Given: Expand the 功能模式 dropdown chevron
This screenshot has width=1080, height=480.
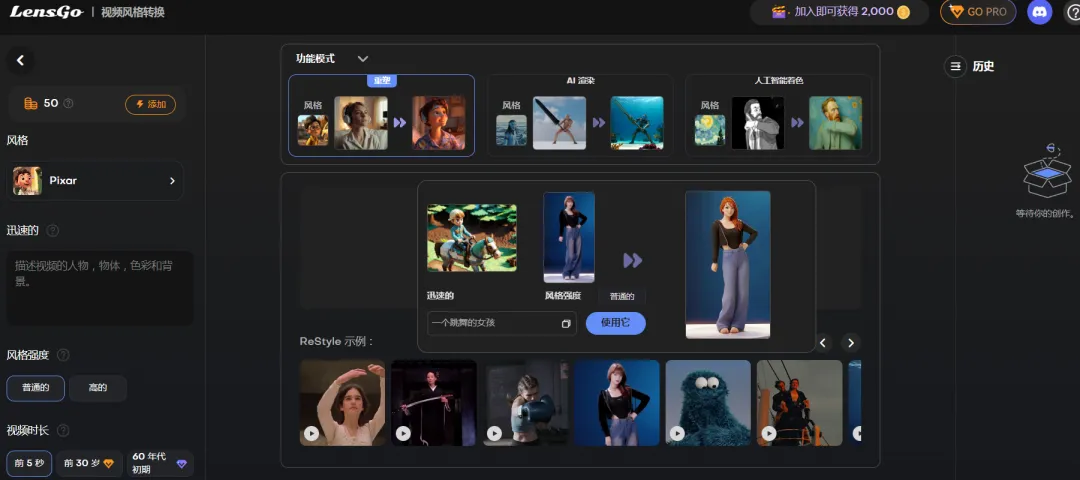Looking at the screenshot, I should (363, 59).
